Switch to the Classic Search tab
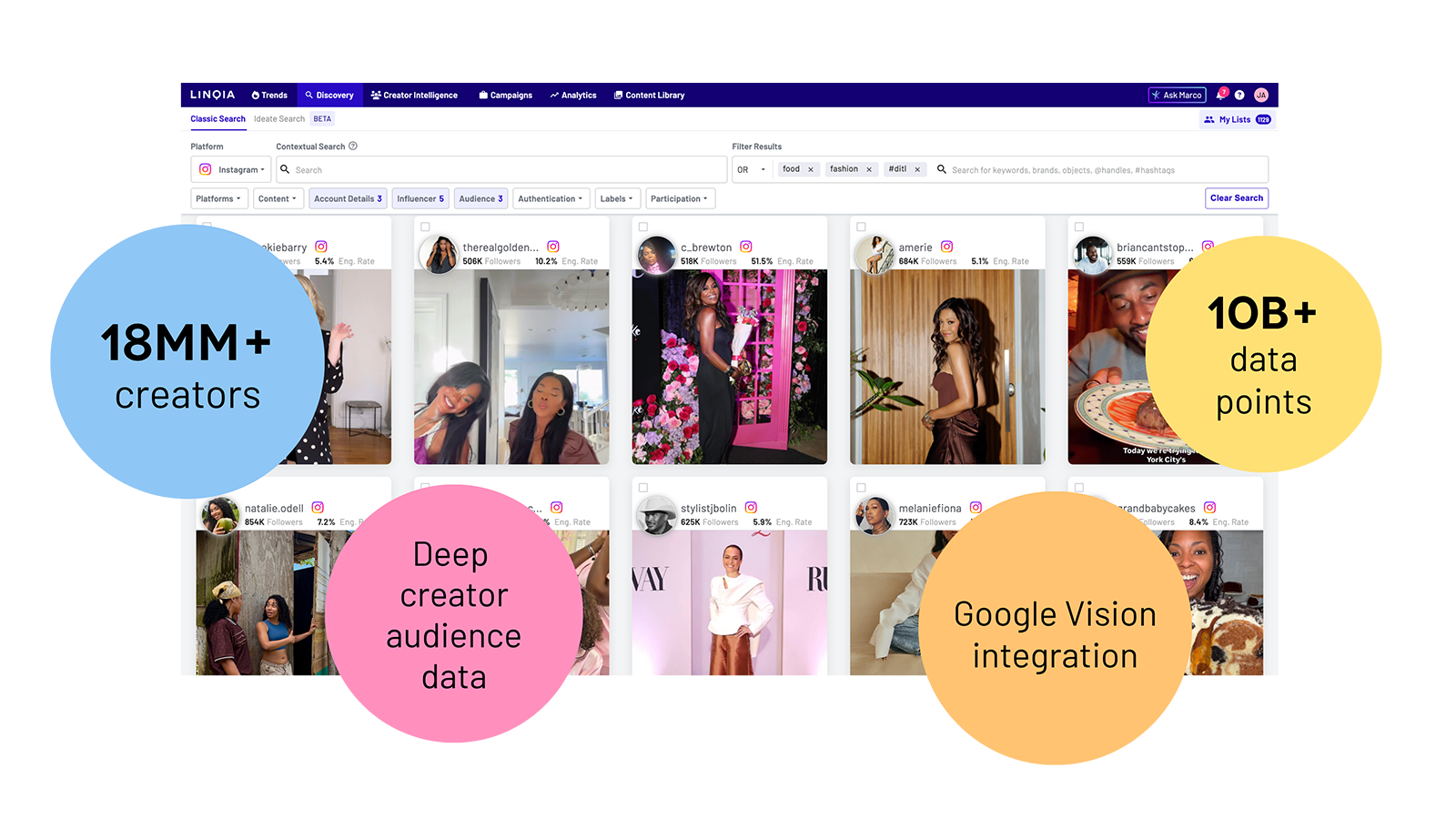Screen dimensions: 1456x819 tap(218, 119)
